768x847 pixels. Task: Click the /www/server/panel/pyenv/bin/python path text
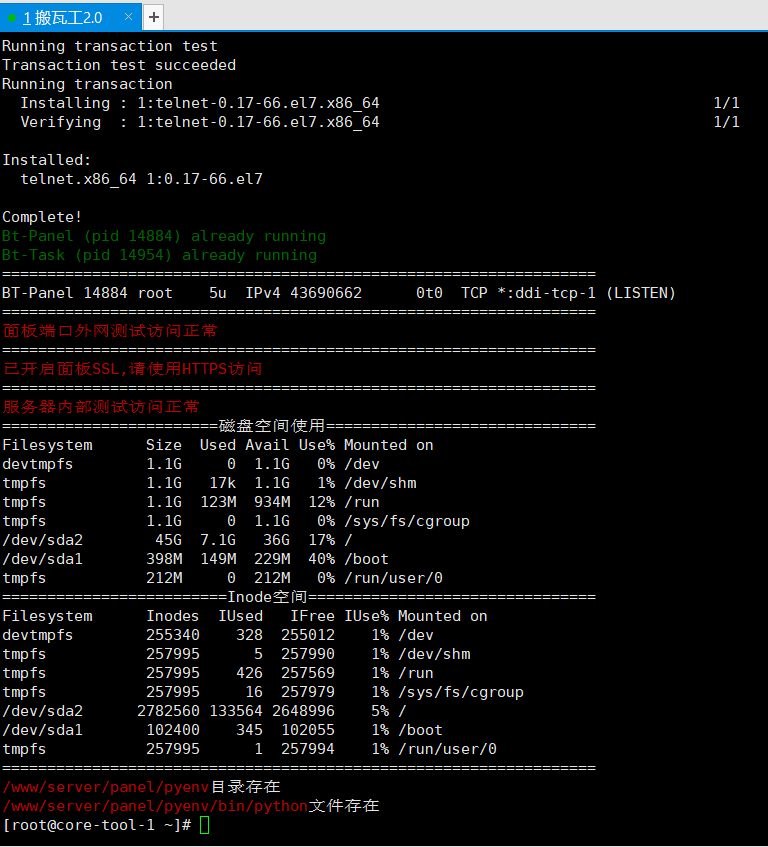click(x=155, y=806)
